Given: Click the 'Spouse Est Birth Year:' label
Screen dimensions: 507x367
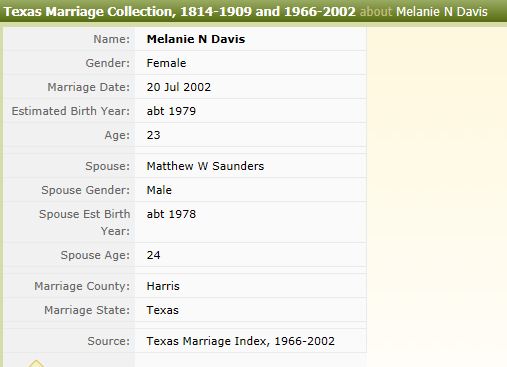Looking at the screenshot, I should coord(84,222).
